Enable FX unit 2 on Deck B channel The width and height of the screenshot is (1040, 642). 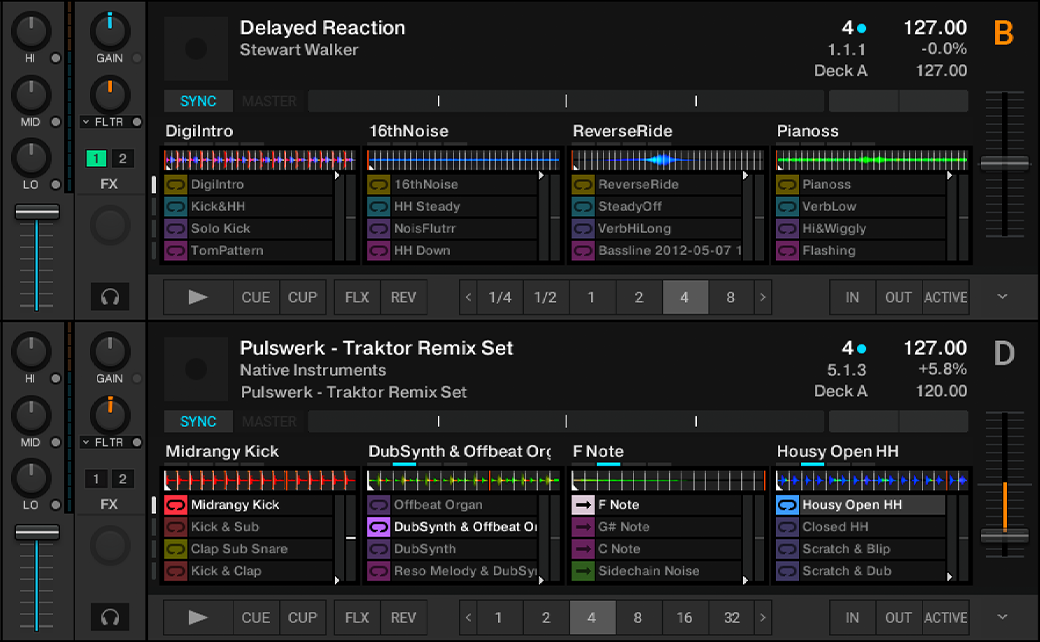[x=122, y=159]
